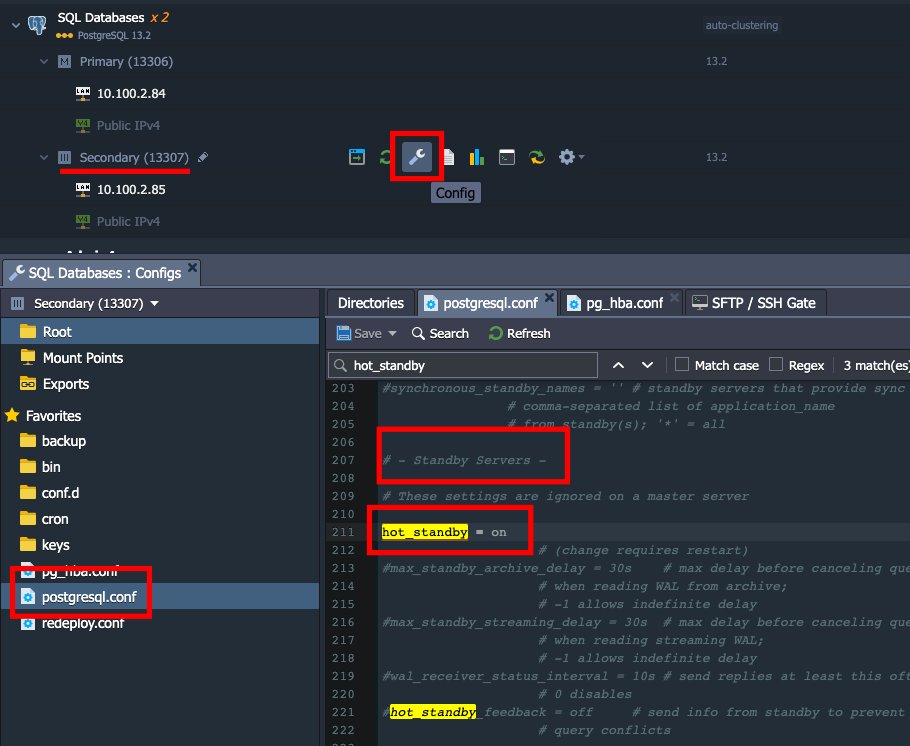Click the Open in Browser icon
This screenshot has height=746, width=910.
click(357, 157)
